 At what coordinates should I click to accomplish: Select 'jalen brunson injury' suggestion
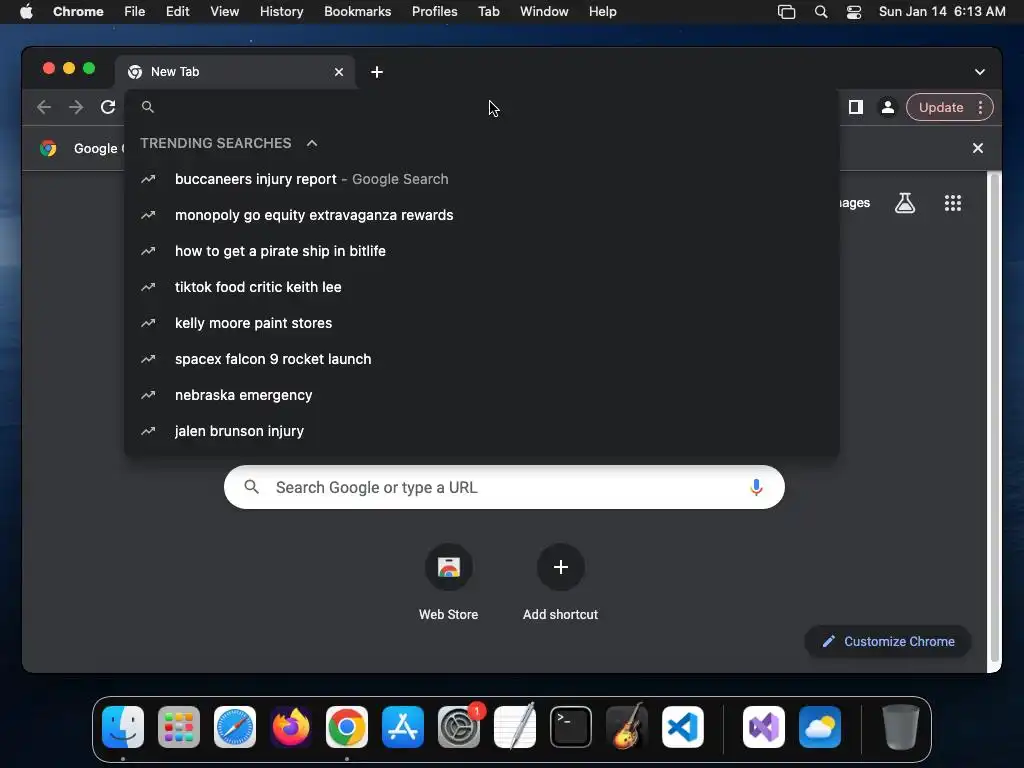482,431
